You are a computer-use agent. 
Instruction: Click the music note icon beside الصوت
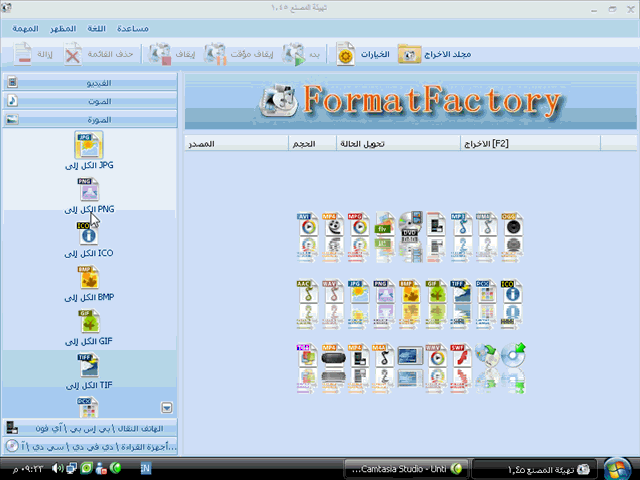coord(13,100)
